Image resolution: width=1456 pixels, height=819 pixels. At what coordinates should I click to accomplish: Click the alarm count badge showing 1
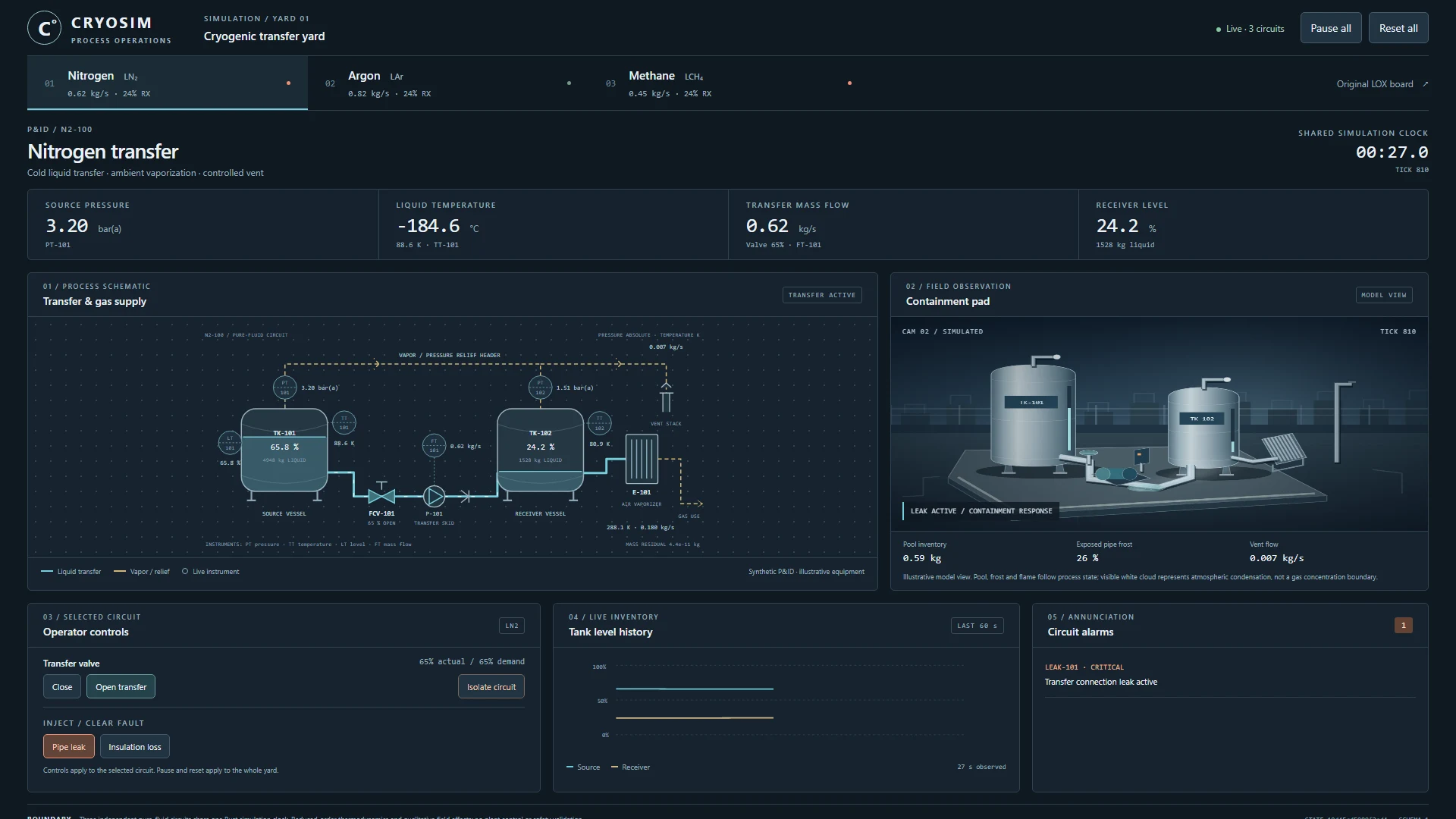(x=1404, y=626)
